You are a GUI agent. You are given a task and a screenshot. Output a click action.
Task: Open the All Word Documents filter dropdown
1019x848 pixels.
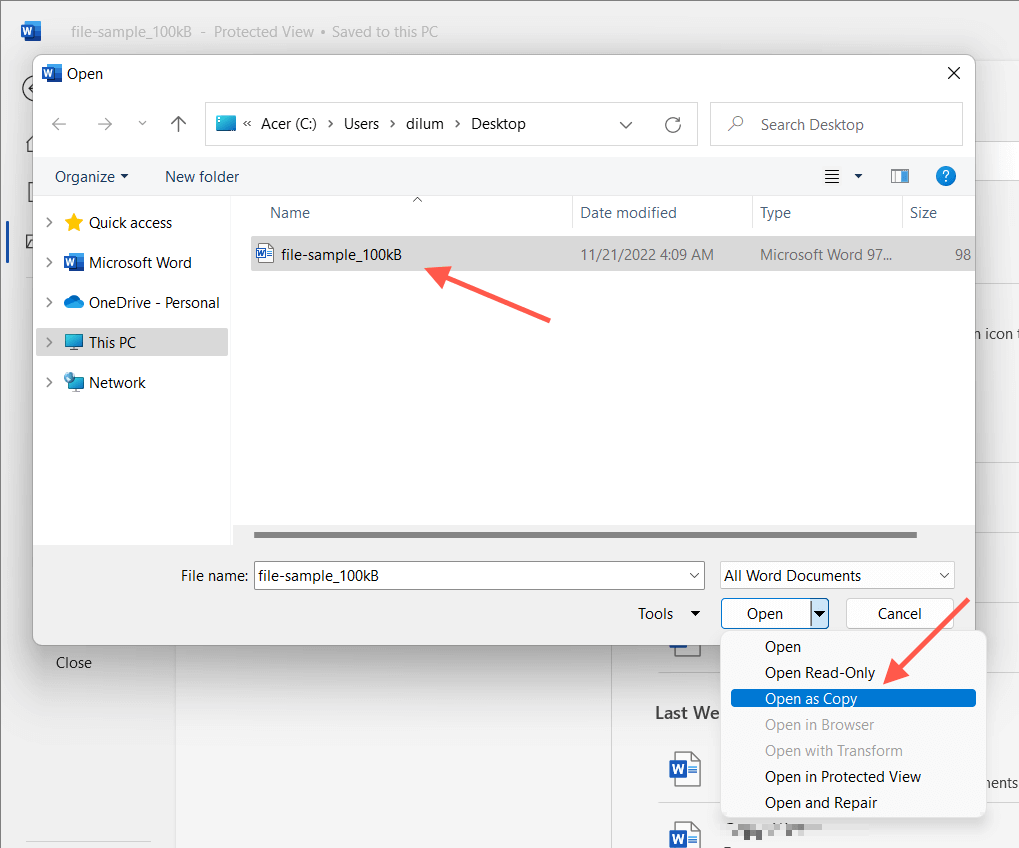[x=837, y=576]
